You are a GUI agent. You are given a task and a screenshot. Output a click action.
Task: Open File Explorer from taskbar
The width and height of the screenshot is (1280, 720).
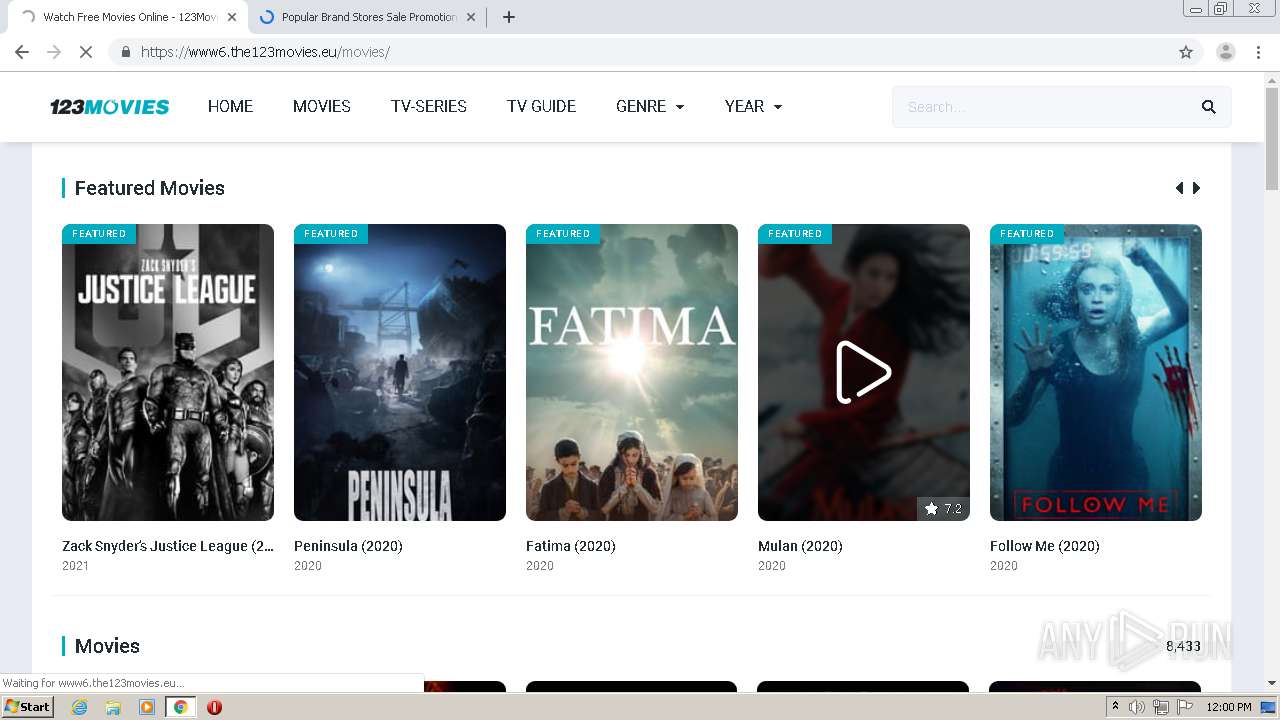[113, 707]
